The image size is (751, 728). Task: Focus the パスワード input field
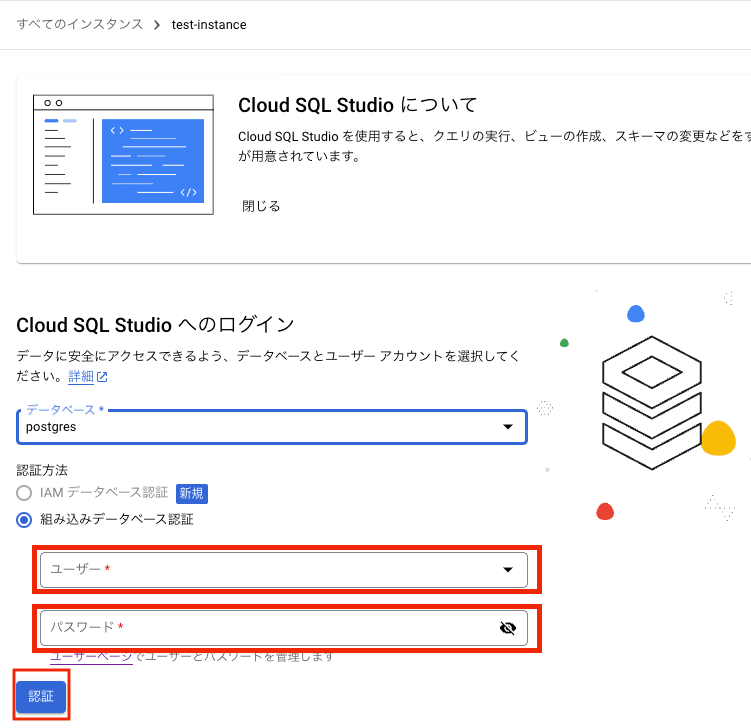(x=284, y=627)
